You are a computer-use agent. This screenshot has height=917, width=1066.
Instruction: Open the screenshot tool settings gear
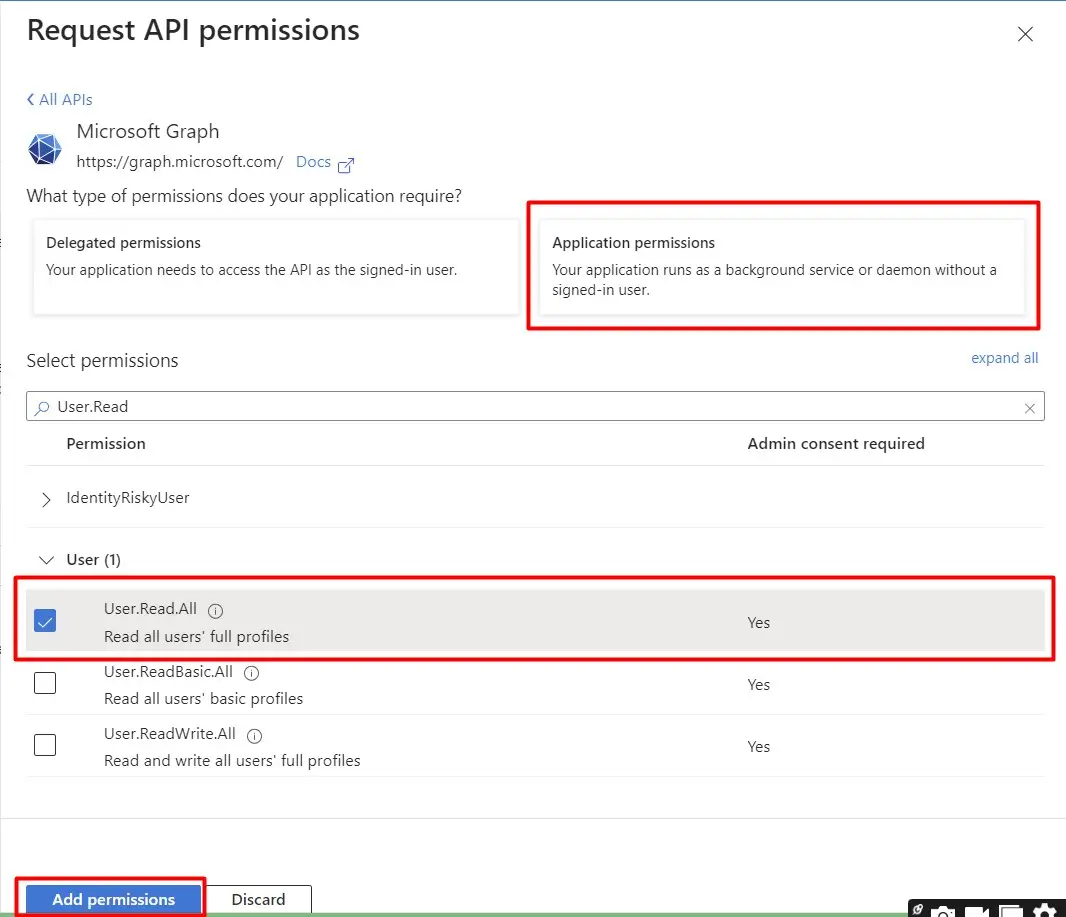1045,909
